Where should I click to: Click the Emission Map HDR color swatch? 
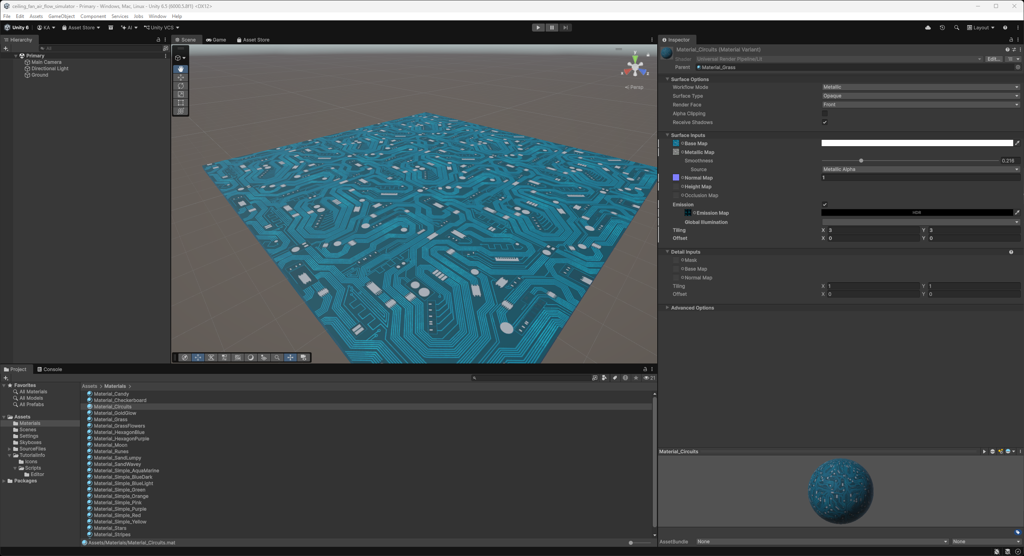coord(917,212)
